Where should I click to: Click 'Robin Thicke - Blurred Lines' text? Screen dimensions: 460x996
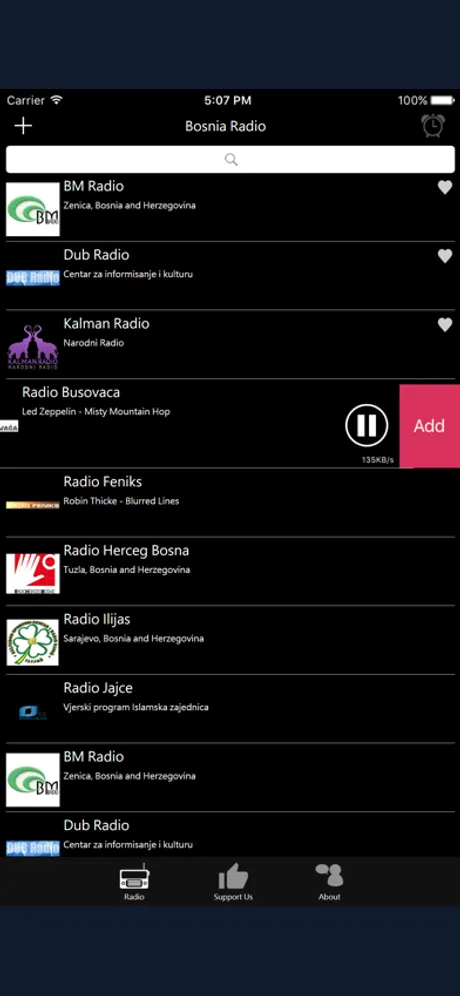pyautogui.click(x=121, y=501)
